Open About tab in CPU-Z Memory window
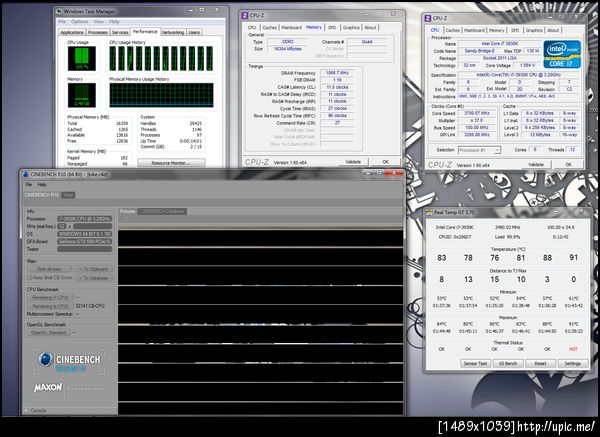 pos(370,28)
